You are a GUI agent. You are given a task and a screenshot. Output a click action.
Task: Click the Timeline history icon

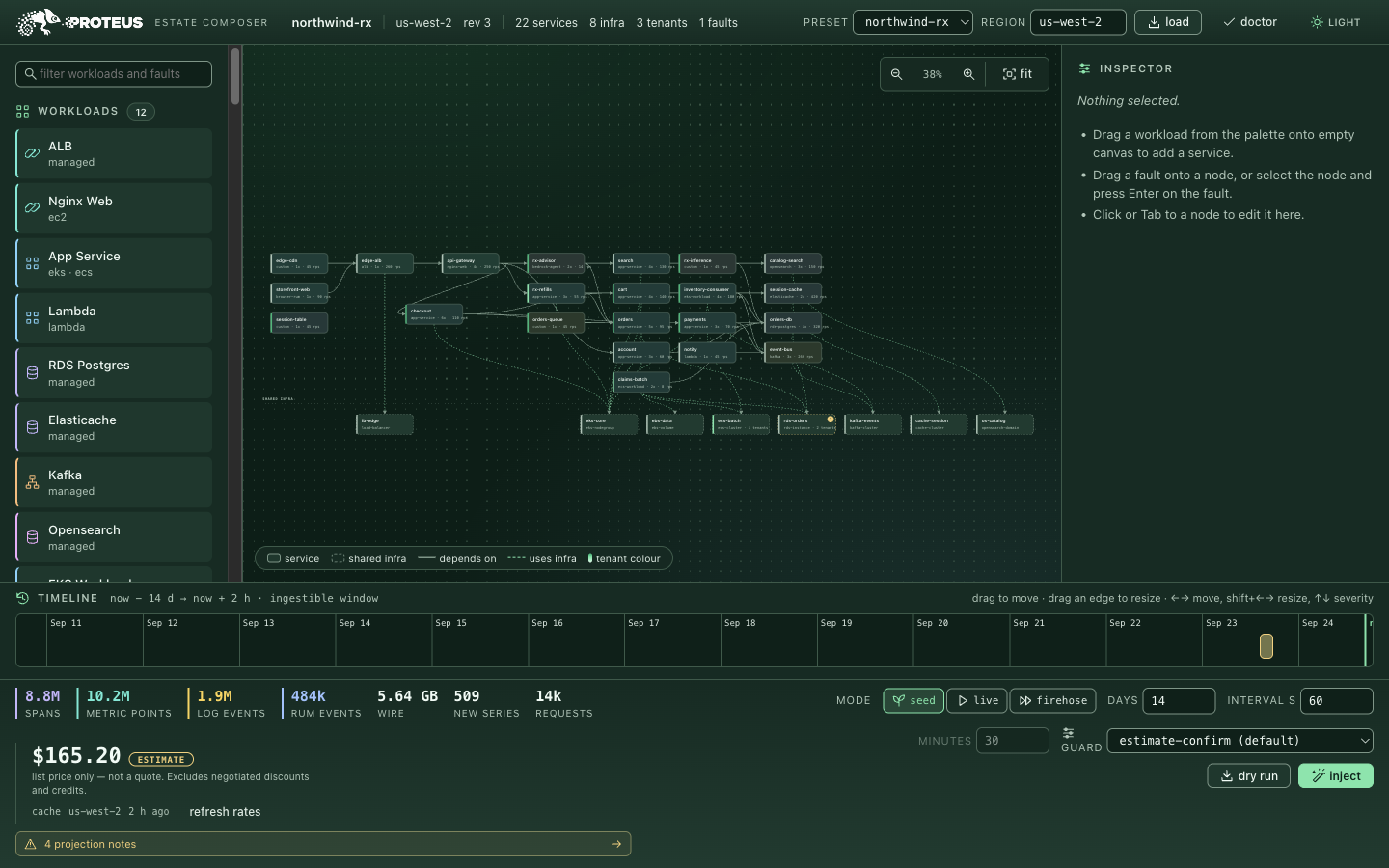tap(22, 598)
